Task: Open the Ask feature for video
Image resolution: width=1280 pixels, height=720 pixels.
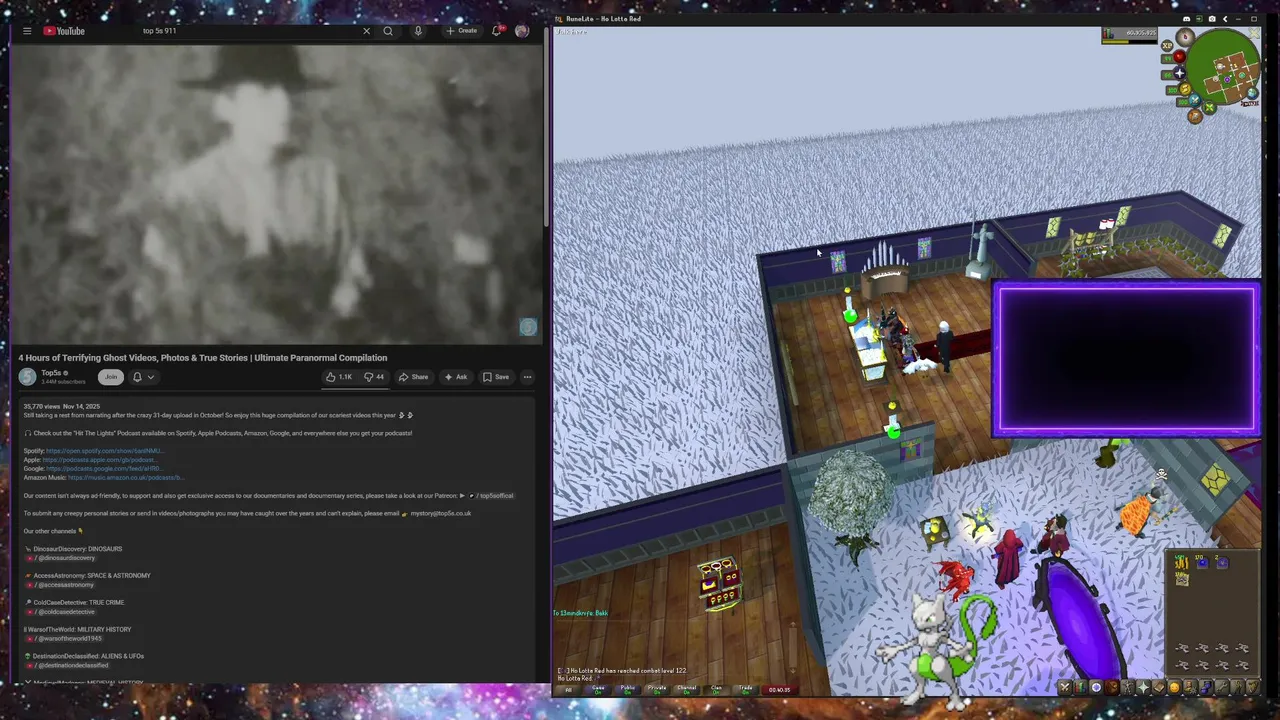Action: 455,377
